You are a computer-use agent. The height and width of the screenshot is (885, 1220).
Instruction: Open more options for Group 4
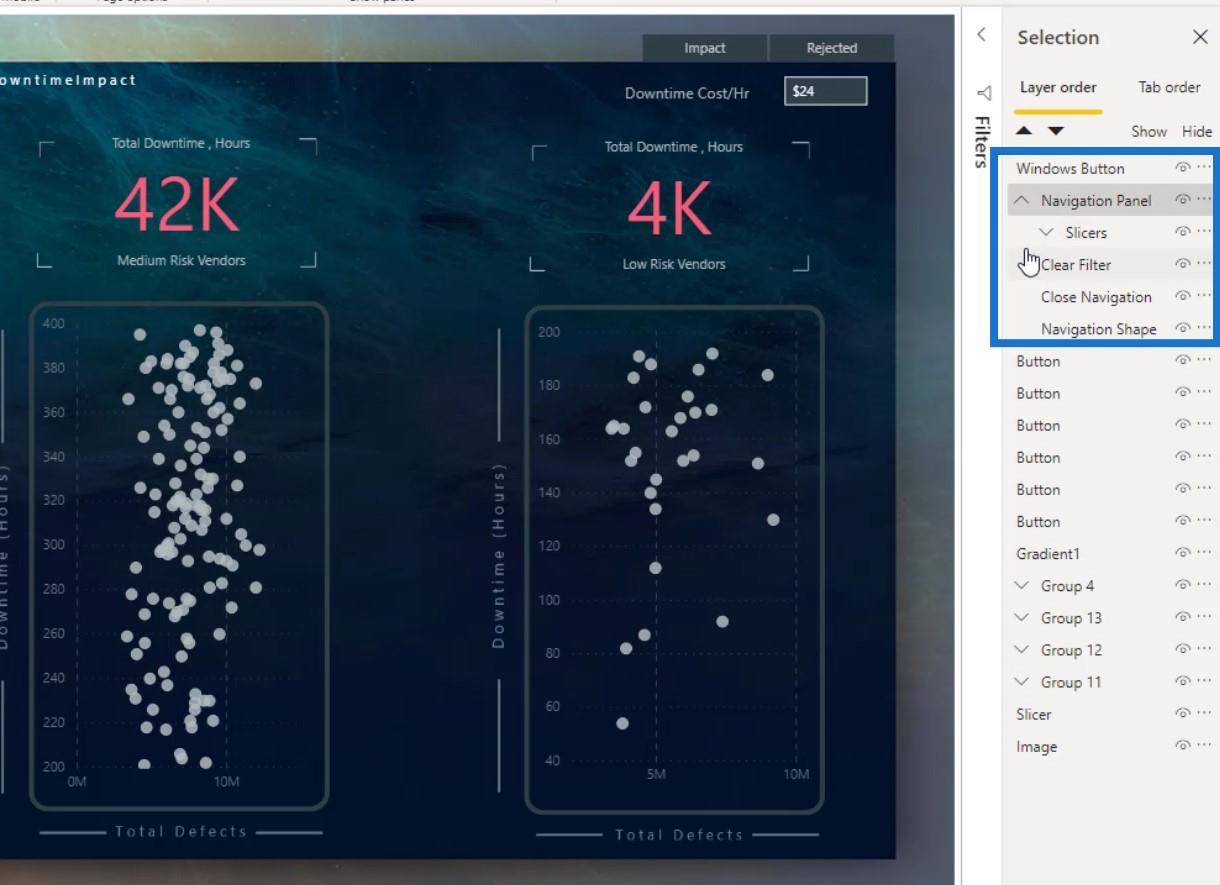point(1204,585)
